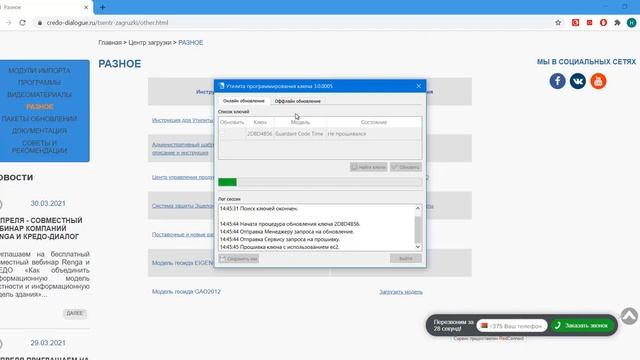The image size is (640, 360).
Task: Open ВИДЕОМАТЕРИАЛЫ in the sidebar menu
Action: [39, 95]
